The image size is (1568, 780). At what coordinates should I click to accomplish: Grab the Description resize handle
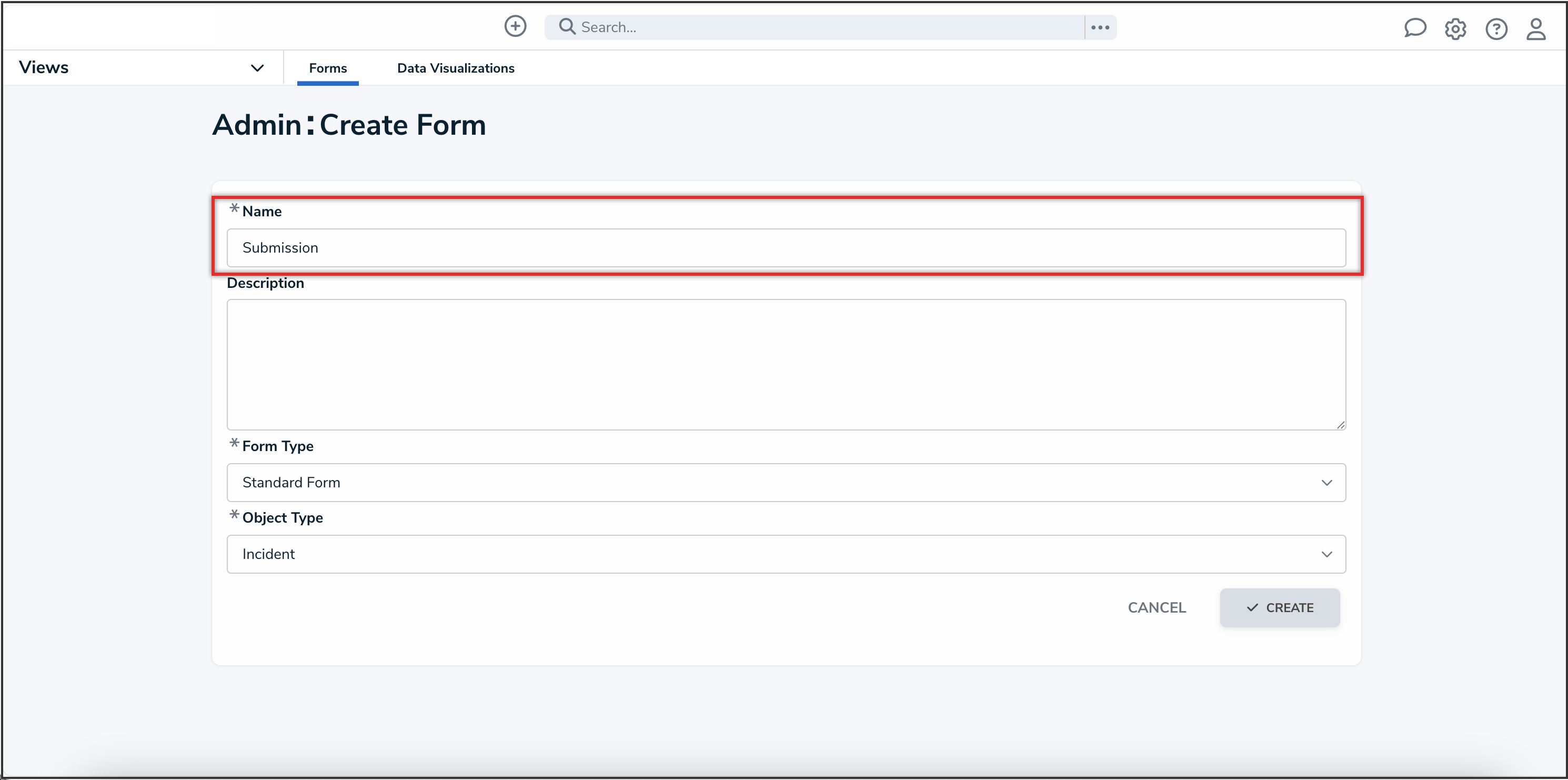(1340, 425)
